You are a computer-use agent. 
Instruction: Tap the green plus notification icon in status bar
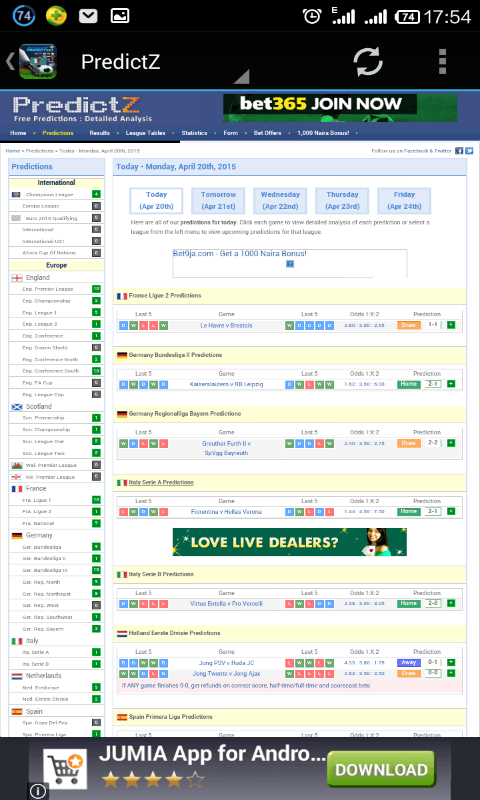[x=56, y=16]
